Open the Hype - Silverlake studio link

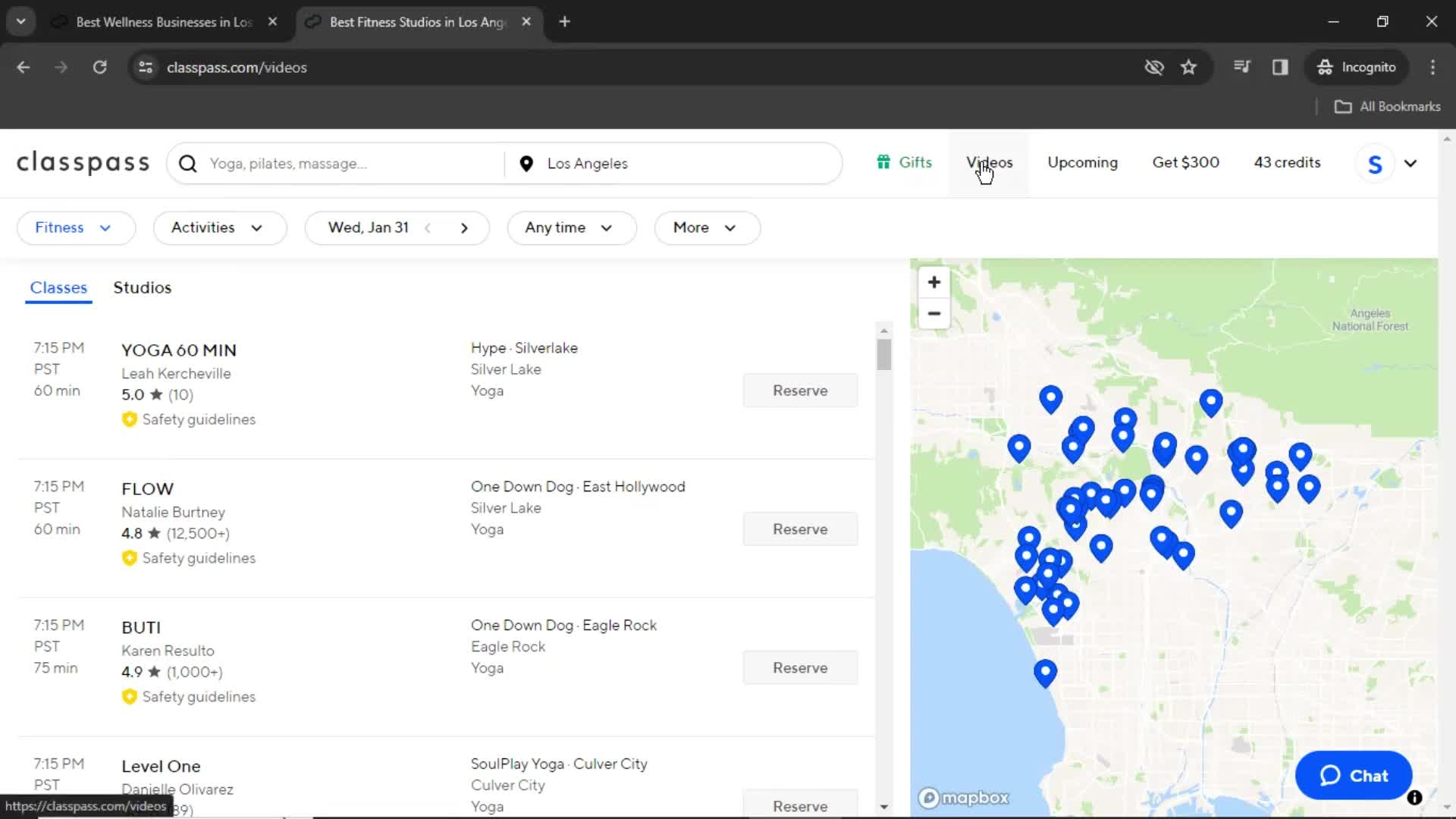[x=524, y=348]
